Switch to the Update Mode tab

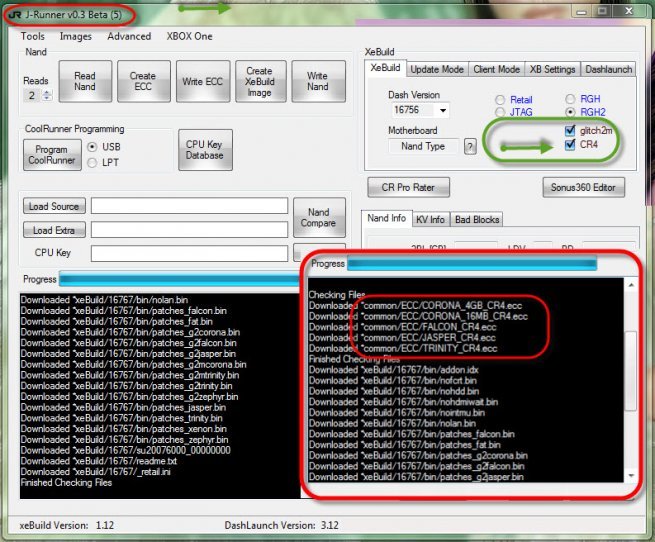click(x=437, y=69)
